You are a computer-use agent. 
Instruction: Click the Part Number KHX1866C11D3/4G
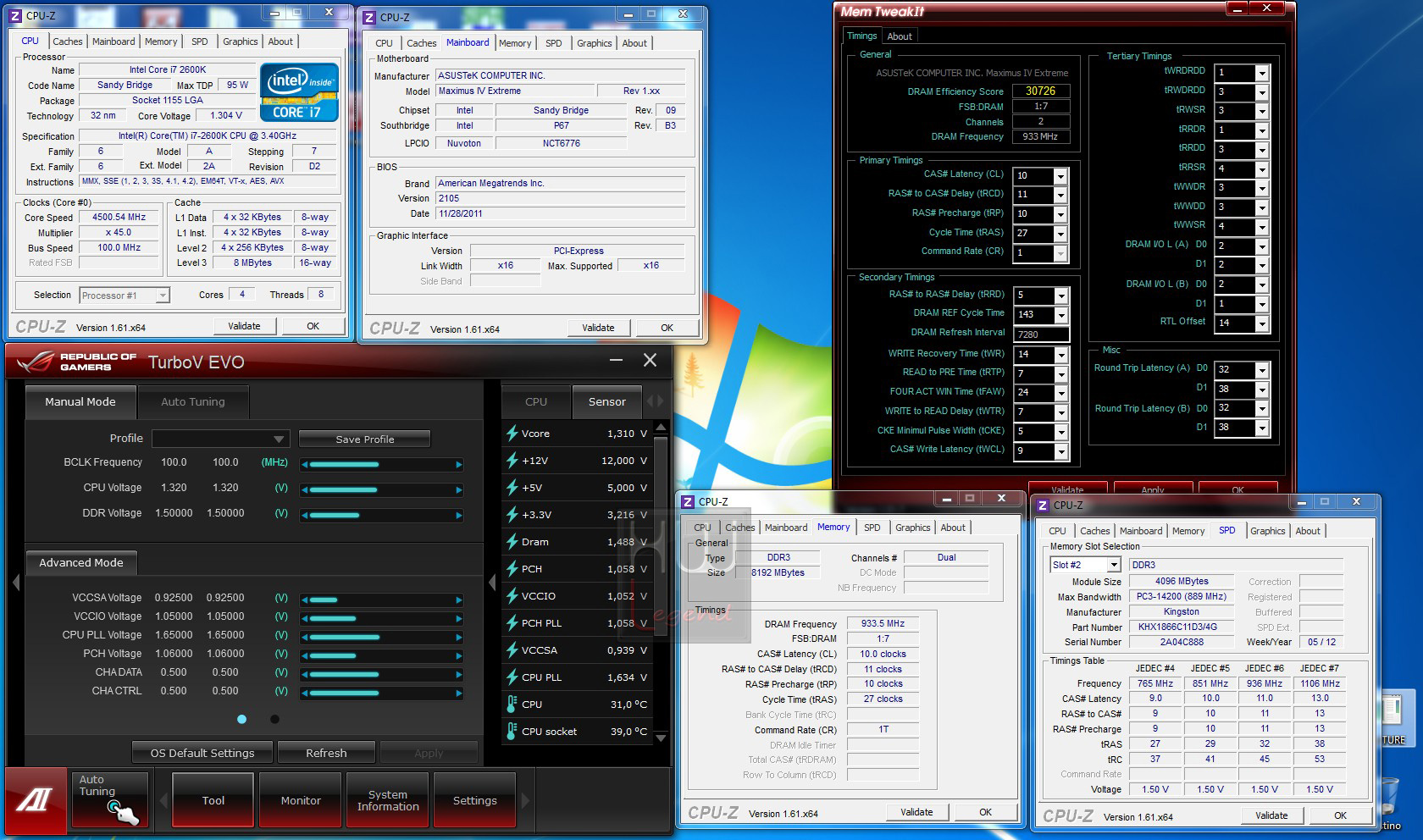pos(1179,627)
